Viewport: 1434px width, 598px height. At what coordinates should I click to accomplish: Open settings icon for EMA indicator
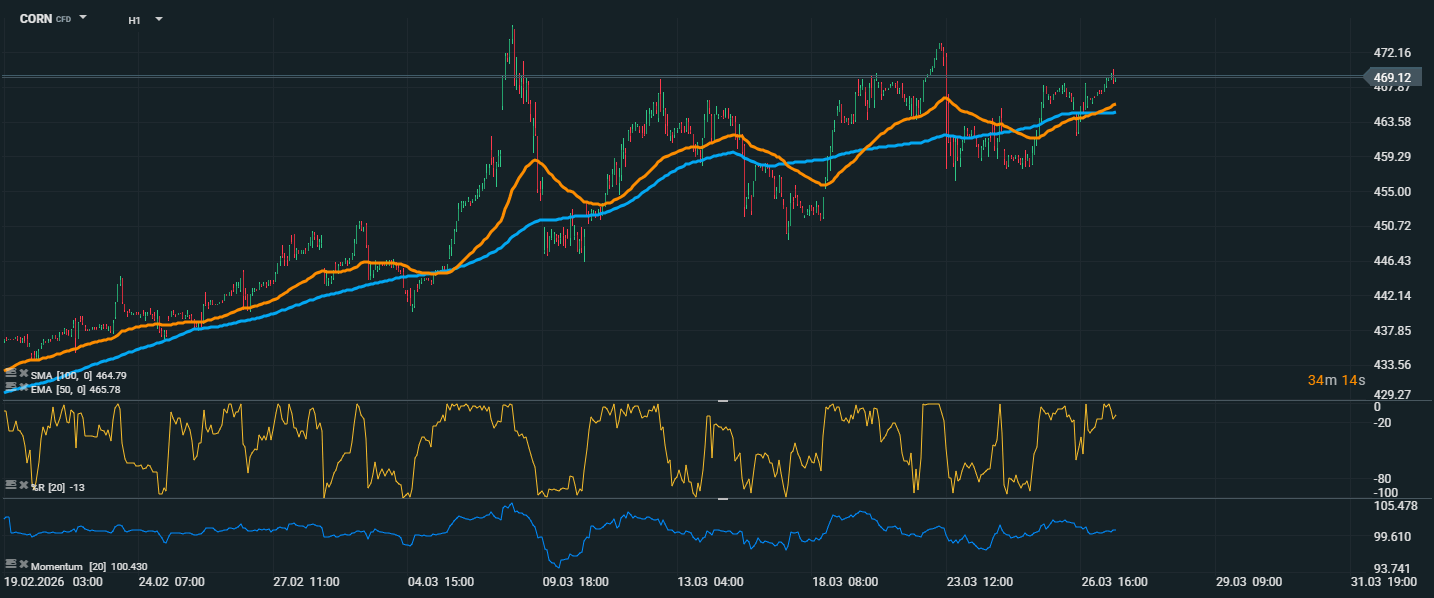tap(10, 387)
